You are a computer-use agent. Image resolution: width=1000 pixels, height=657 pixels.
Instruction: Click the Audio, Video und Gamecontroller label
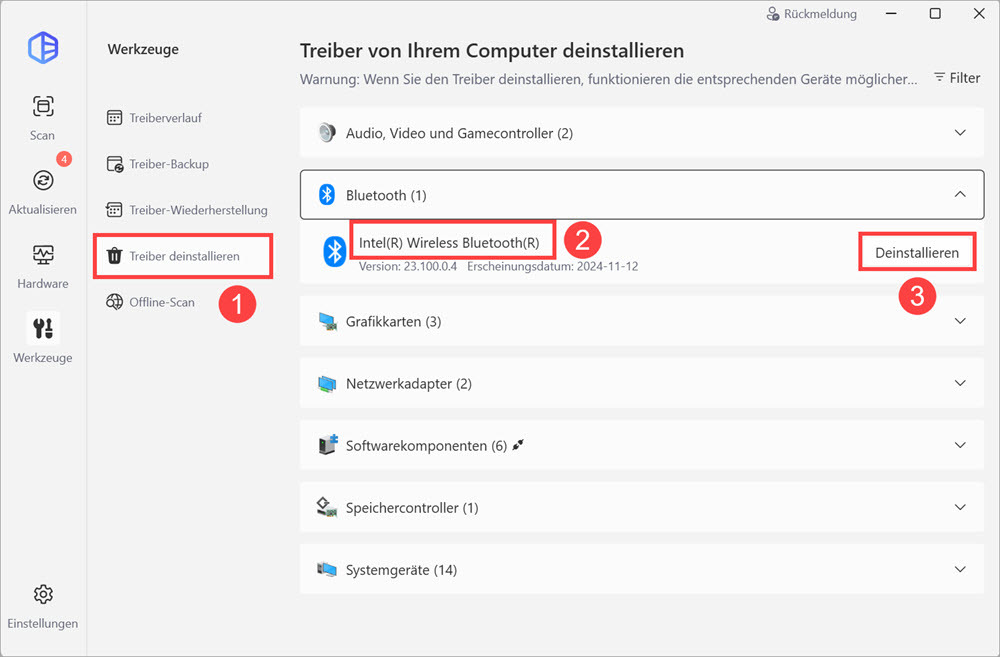[459, 133]
